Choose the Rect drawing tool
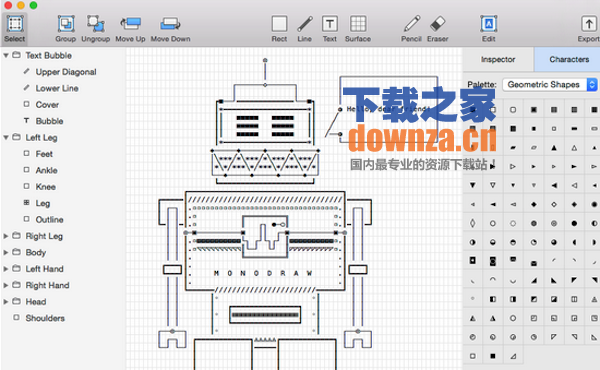600x370 pixels. click(x=279, y=29)
